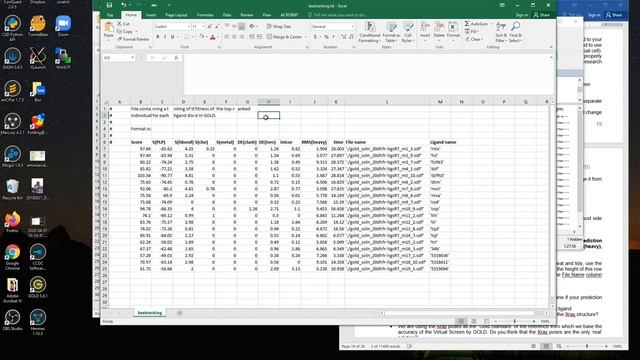Activate the Format Painter brush
640x360 pixels.
[x=133, y=39]
